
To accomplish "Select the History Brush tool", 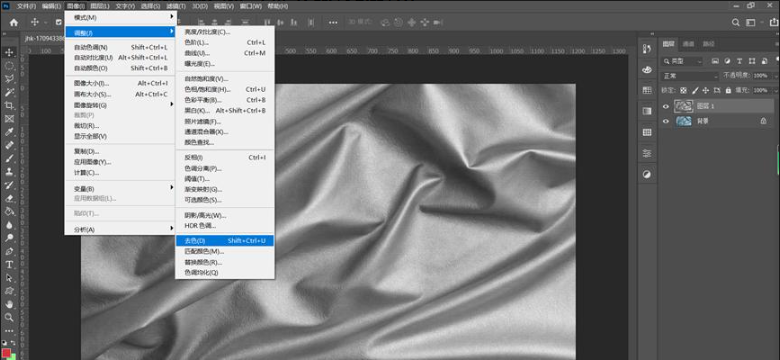I will 9,185.
